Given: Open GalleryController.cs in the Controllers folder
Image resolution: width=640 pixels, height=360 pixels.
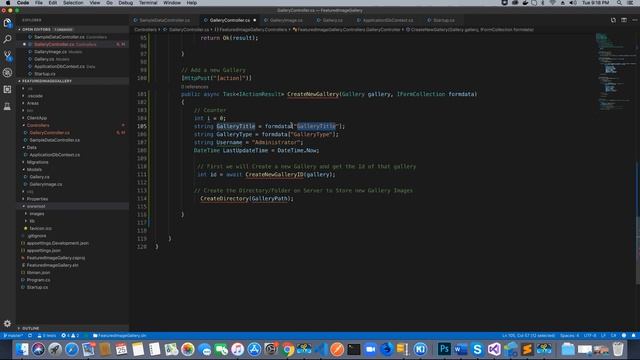Looking at the screenshot, I should [49, 133].
